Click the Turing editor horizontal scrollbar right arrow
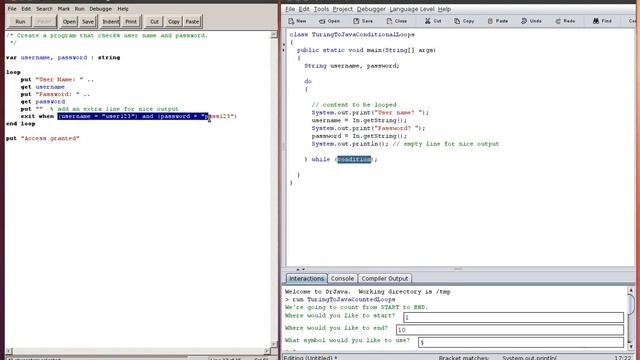Screen dimensions: 640x360 (x=267, y=351)
